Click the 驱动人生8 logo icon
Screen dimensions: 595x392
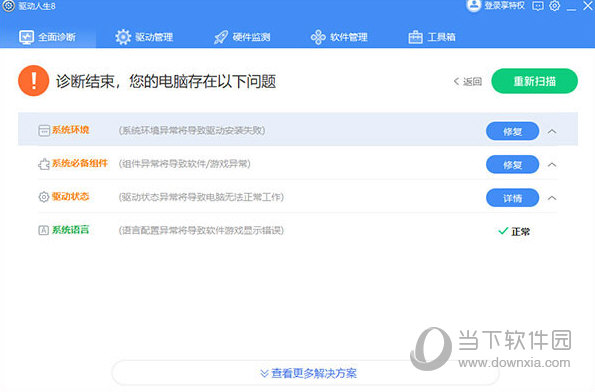(x=8, y=6)
